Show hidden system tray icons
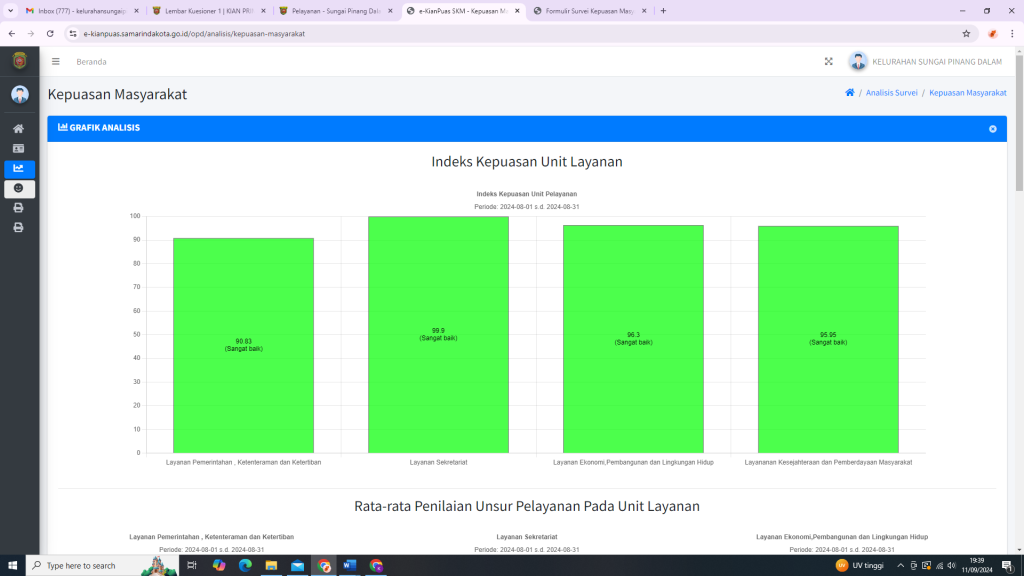 (x=901, y=566)
